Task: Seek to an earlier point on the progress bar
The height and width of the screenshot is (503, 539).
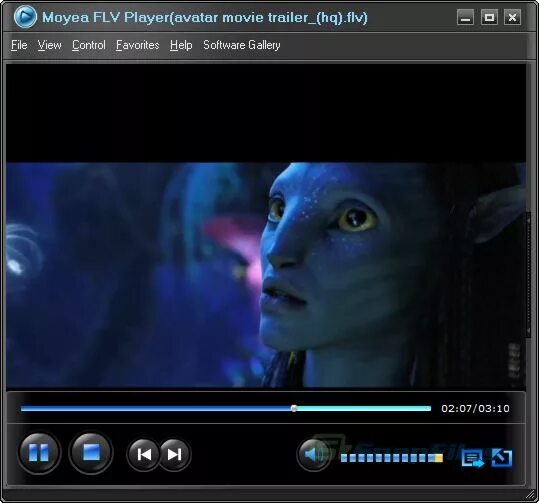Action: (155, 408)
